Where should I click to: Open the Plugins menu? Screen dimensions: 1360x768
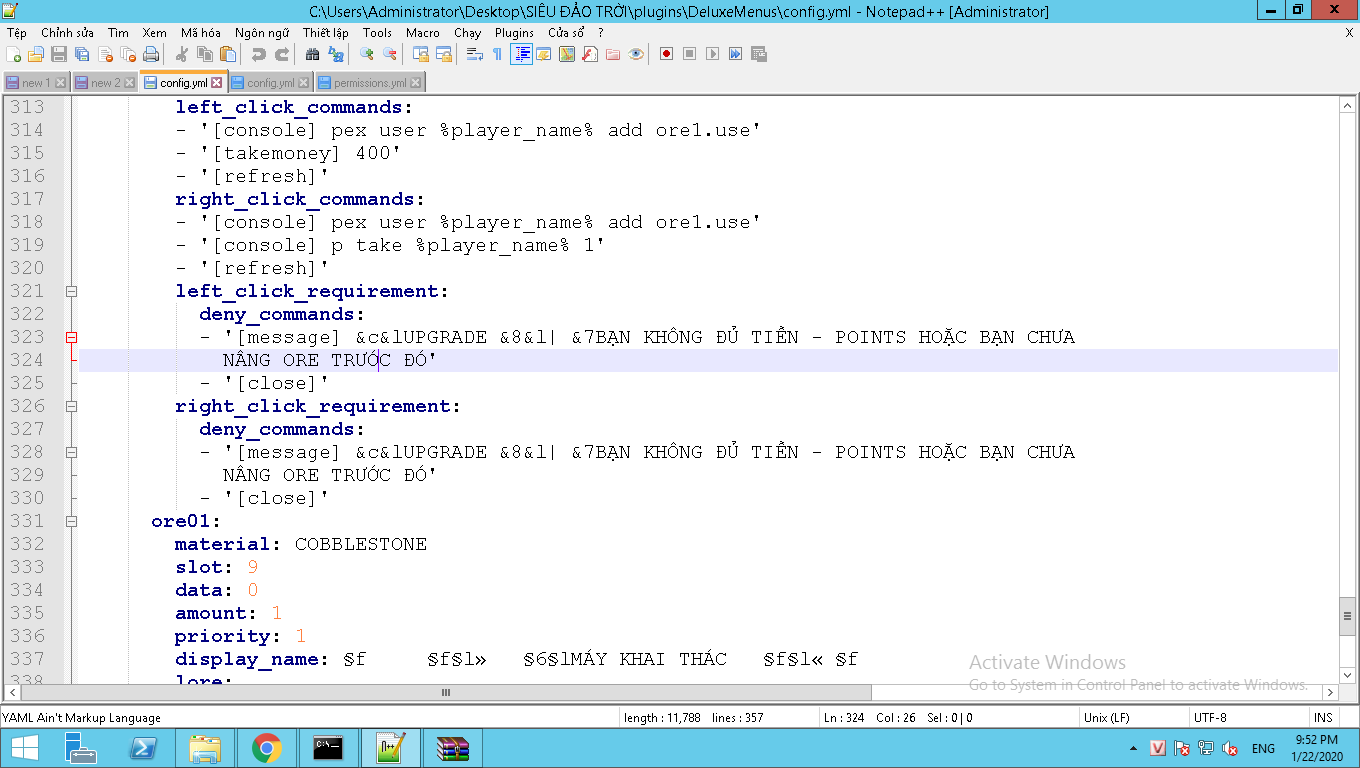pos(514,33)
